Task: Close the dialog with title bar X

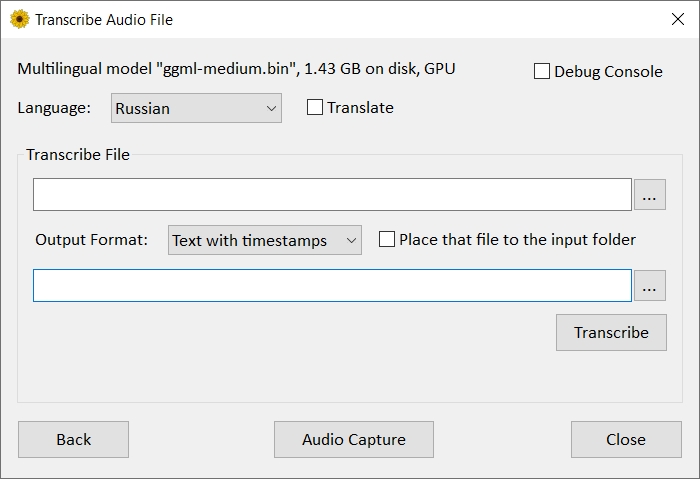Action: [678, 19]
